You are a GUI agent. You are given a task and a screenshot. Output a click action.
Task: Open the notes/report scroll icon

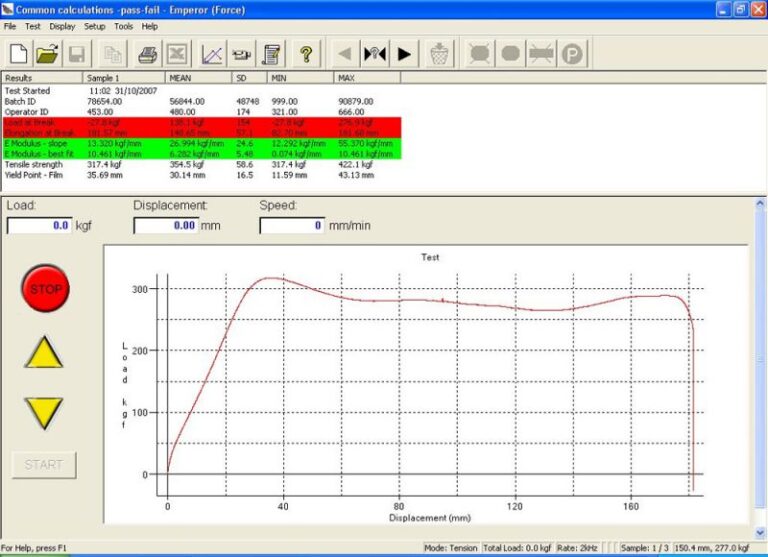(x=271, y=54)
